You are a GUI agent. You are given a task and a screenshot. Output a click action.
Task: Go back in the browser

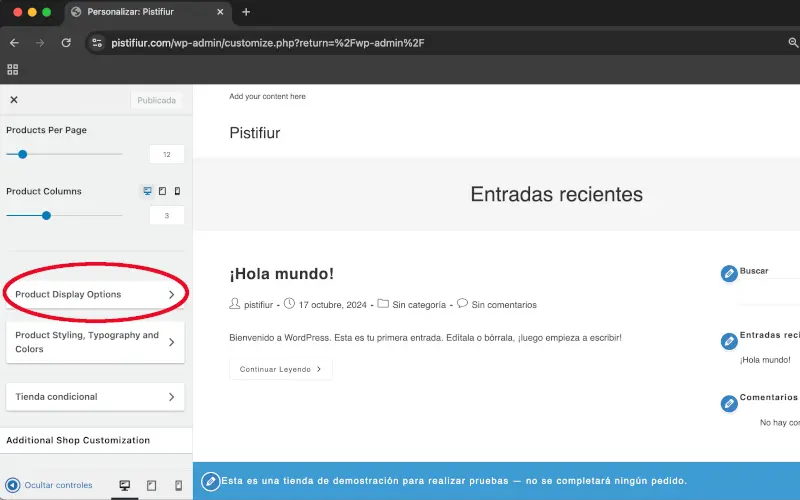(14, 43)
